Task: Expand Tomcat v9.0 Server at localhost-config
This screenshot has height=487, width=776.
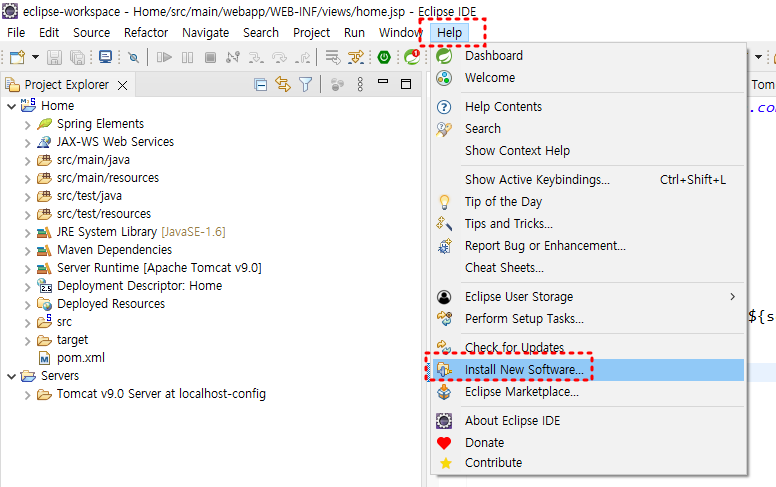Action: tap(28, 395)
